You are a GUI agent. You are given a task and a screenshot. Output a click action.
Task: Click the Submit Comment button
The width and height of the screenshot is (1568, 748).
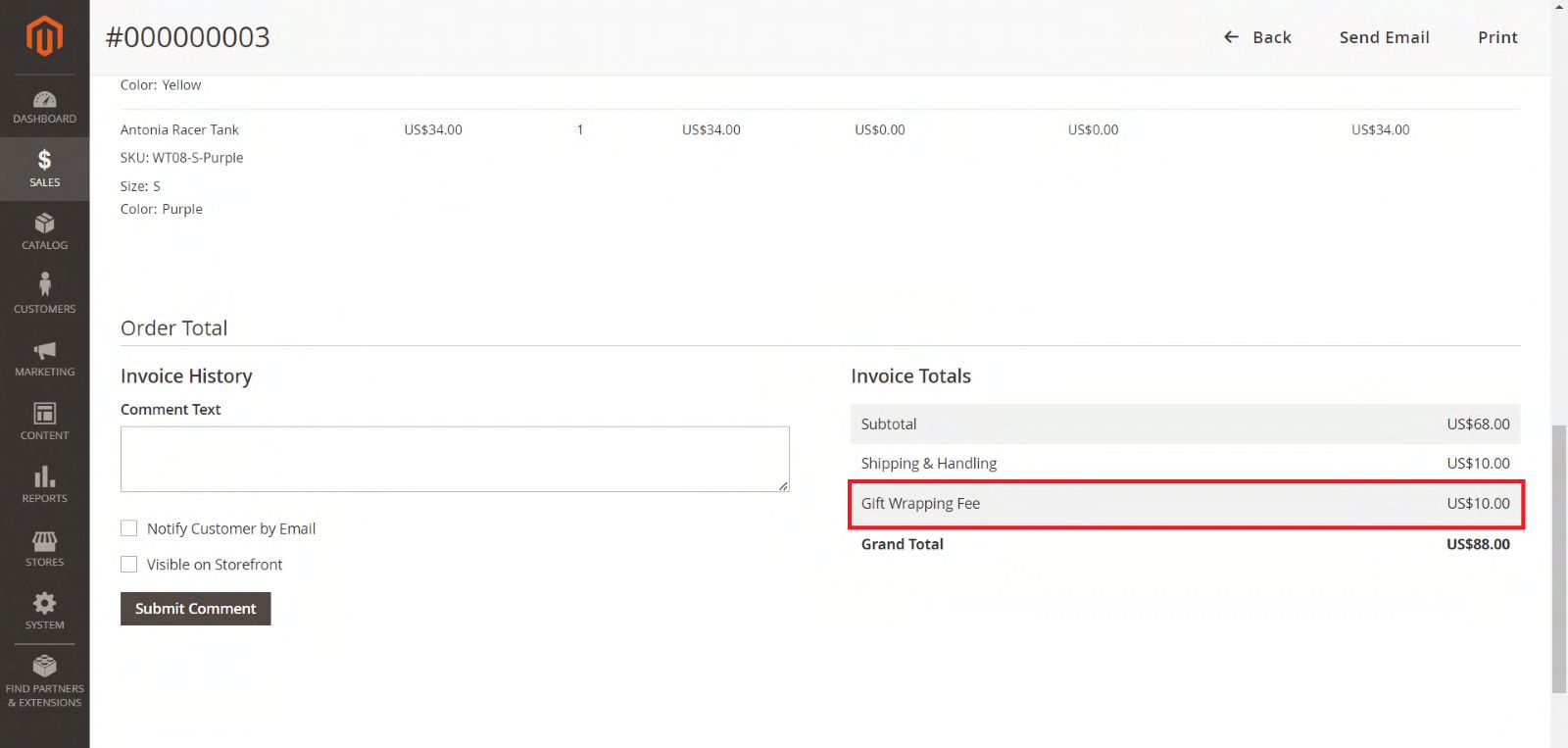195,609
